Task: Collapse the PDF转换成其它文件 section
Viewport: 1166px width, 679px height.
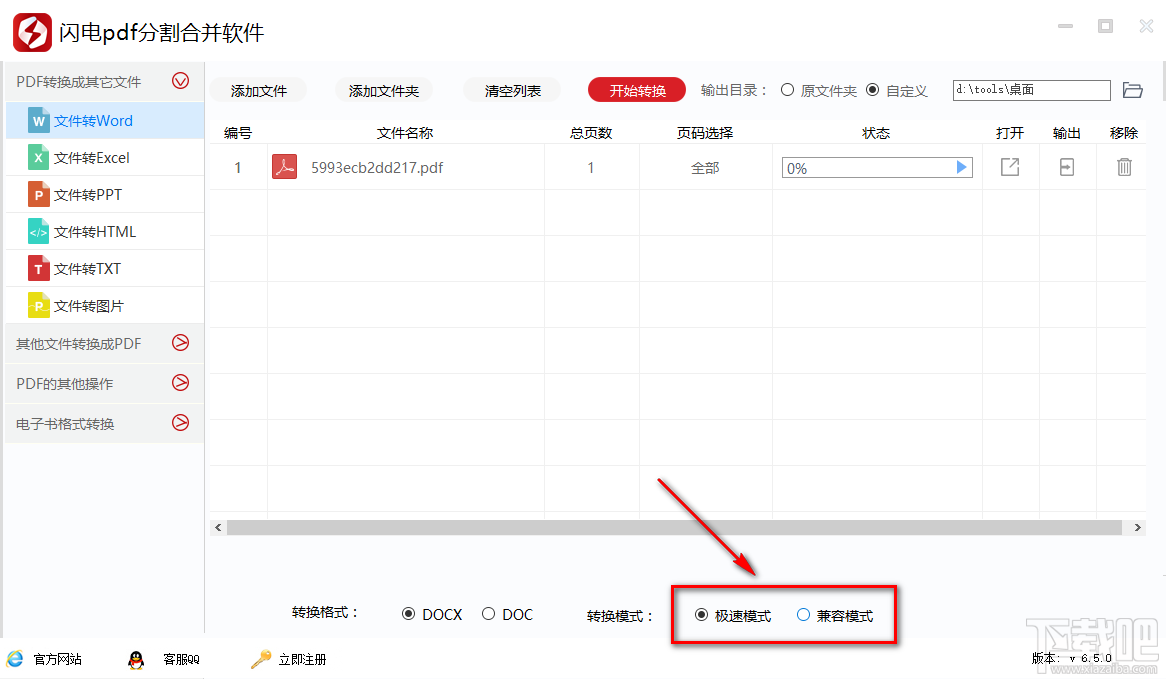Action: tap(180, 81)
